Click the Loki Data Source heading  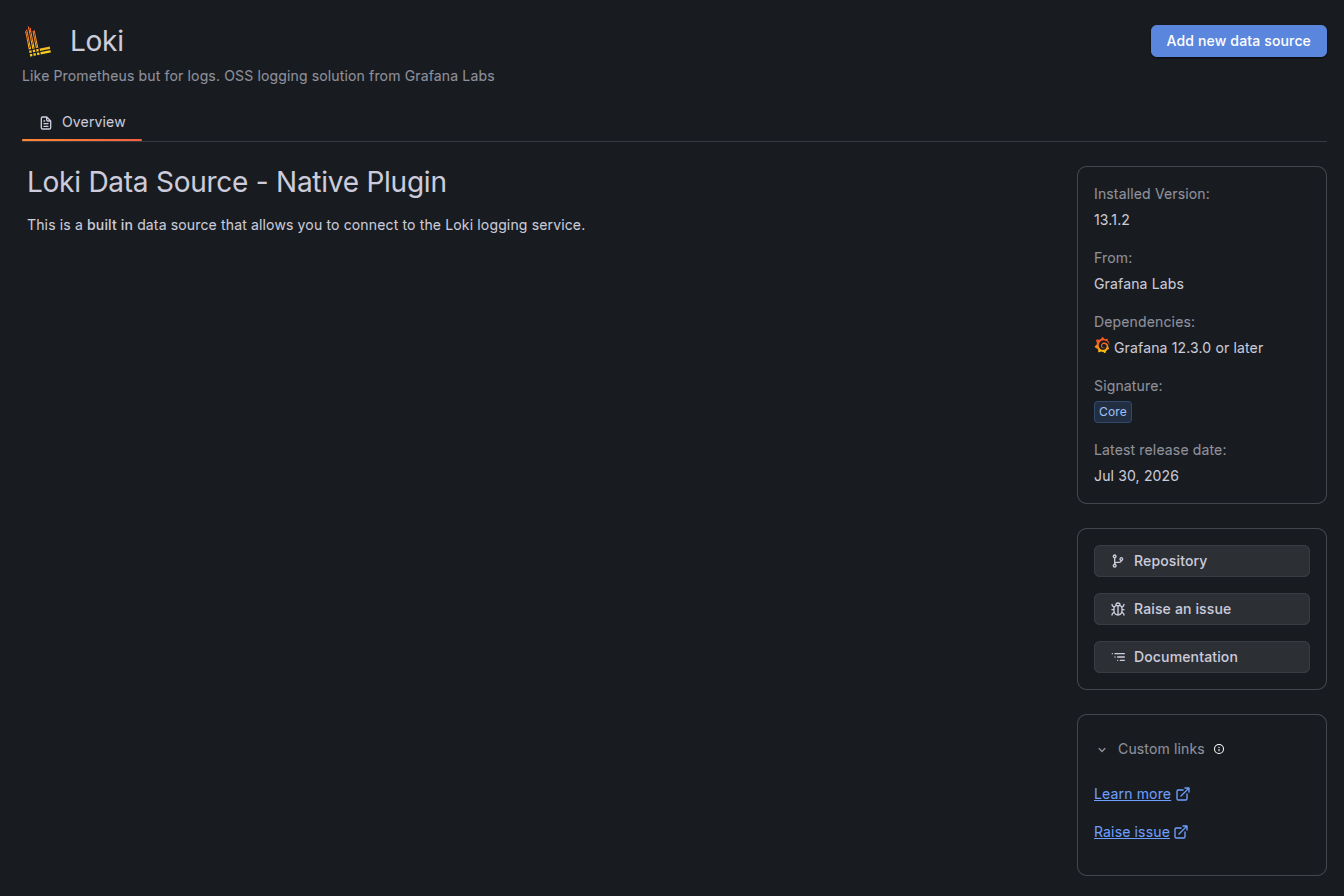[x=237, y=182]
